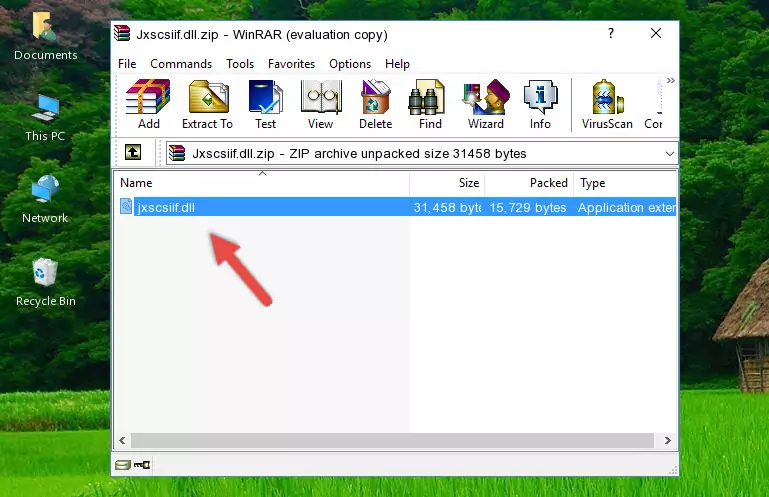Show archive Info
Viewport: 769px width, 497px height.
coord(540,104)
